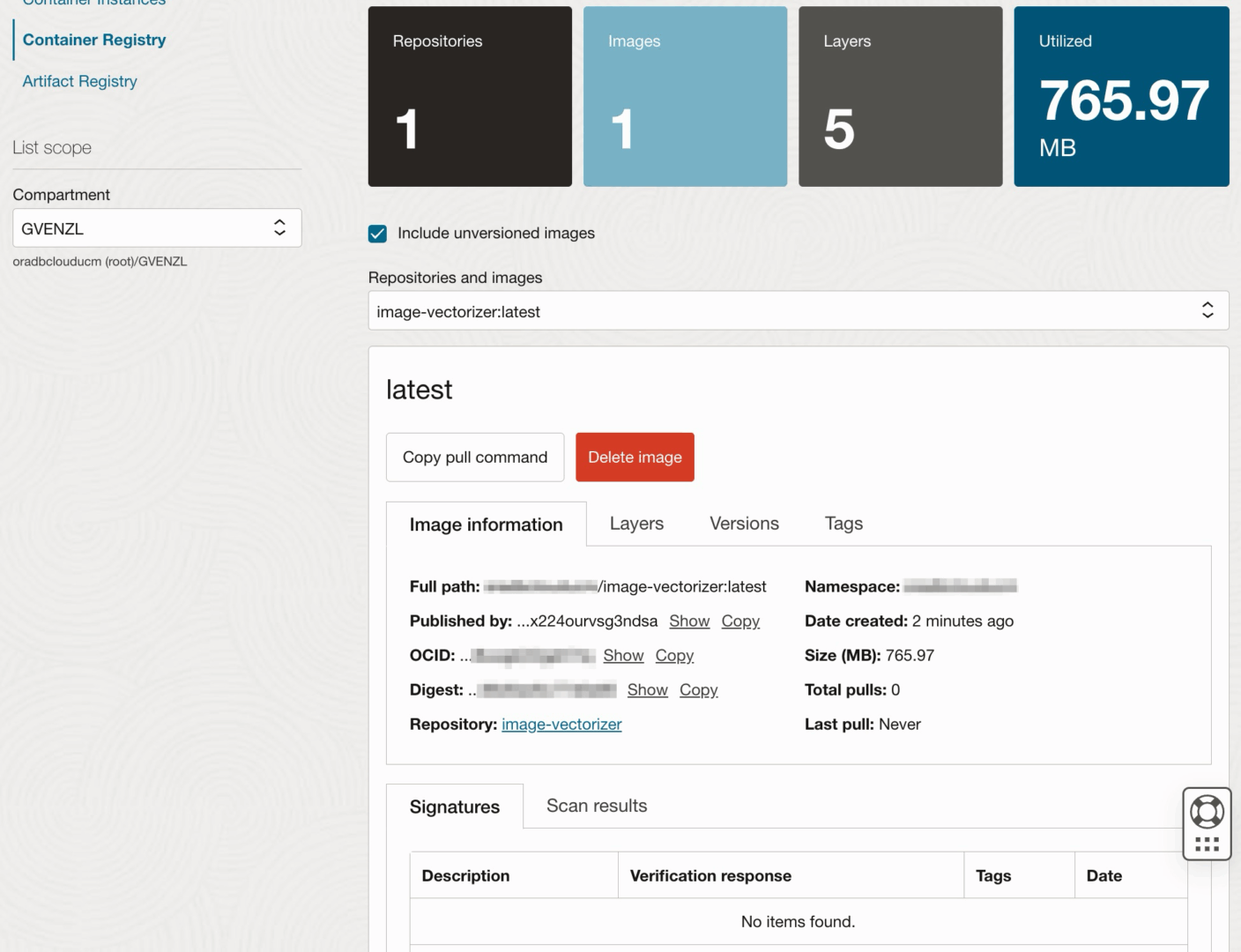Navigate to Artifact Registry in sidebar
Image resolution: width=1241 pixels, height=952 pixels.
pos(79,80)
